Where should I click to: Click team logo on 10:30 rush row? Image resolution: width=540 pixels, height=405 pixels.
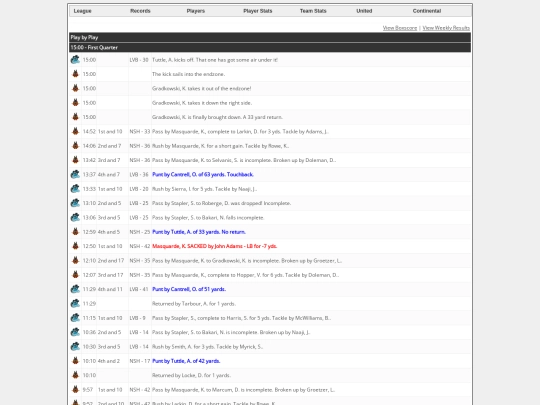point(75,347)
